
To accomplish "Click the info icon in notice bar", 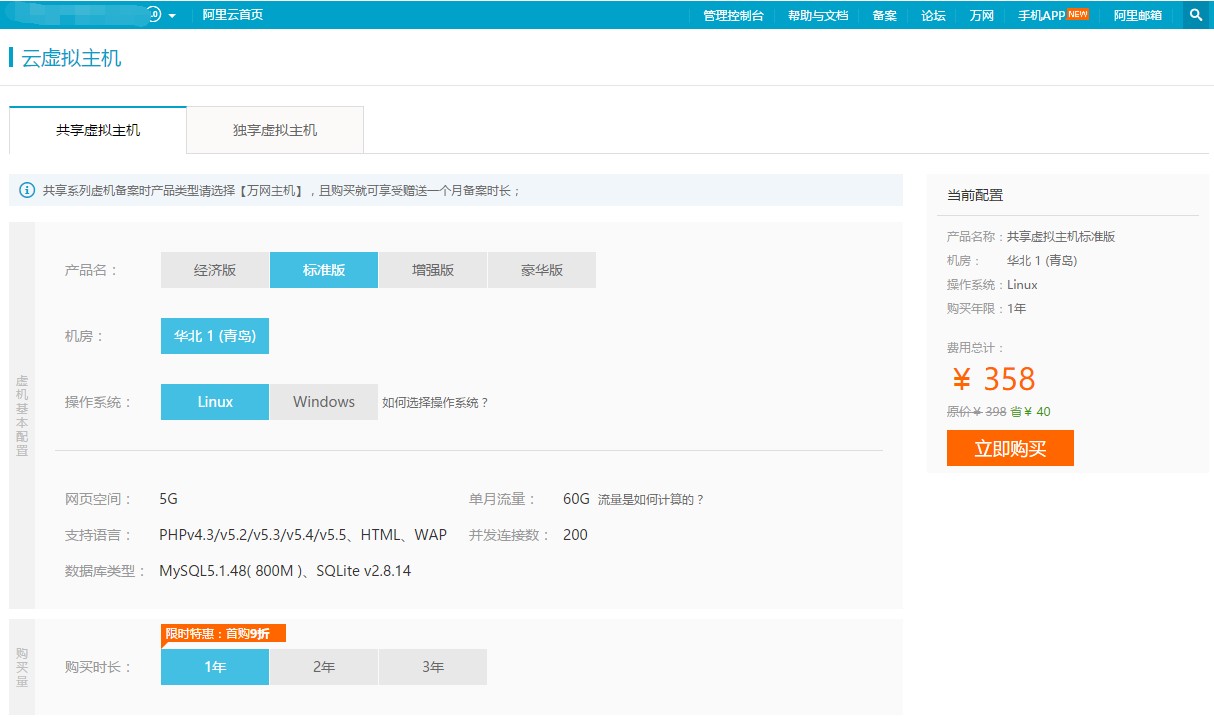I will click(x=27, y=190).
